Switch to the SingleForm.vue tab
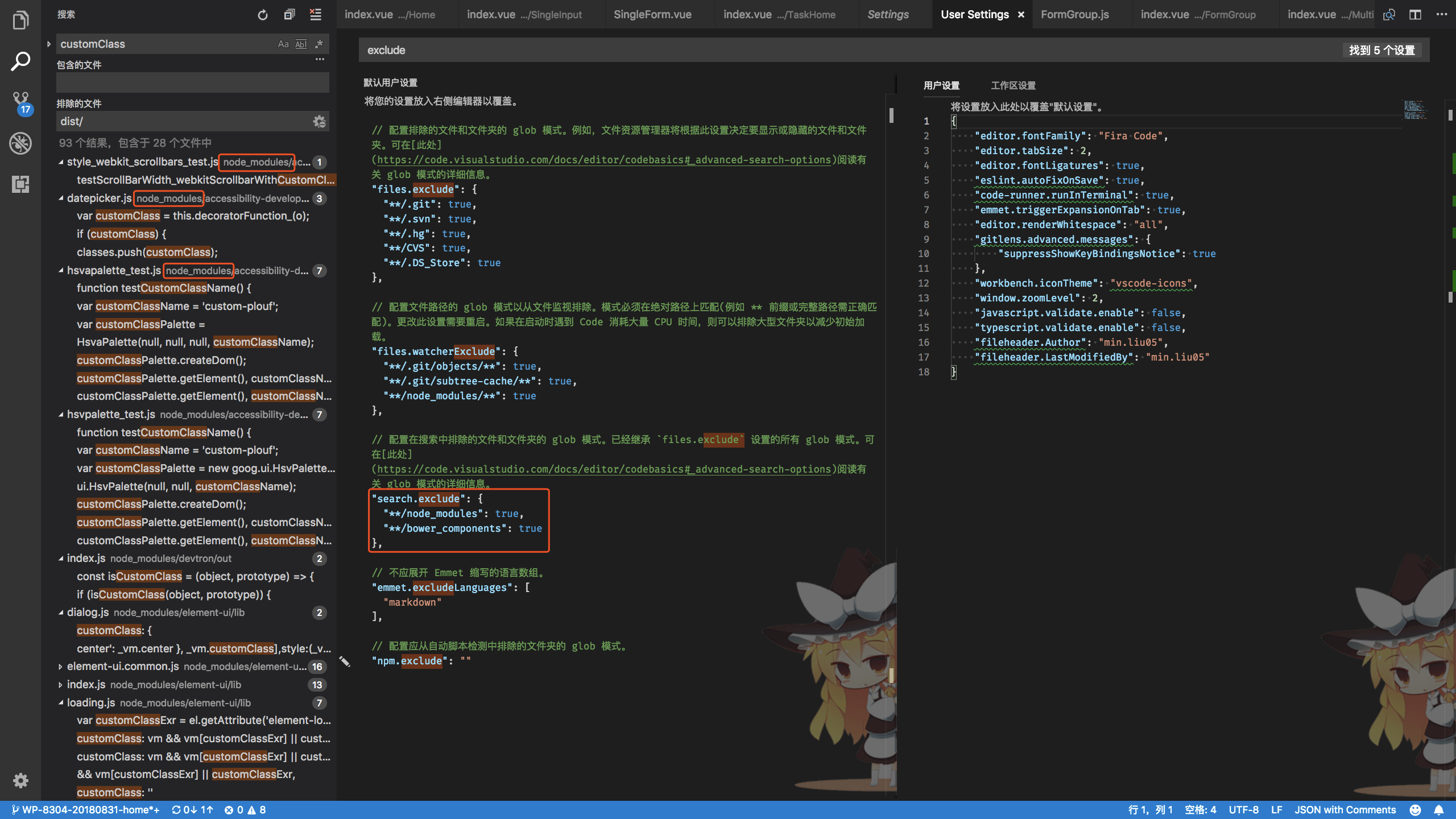 pos(652,15)
